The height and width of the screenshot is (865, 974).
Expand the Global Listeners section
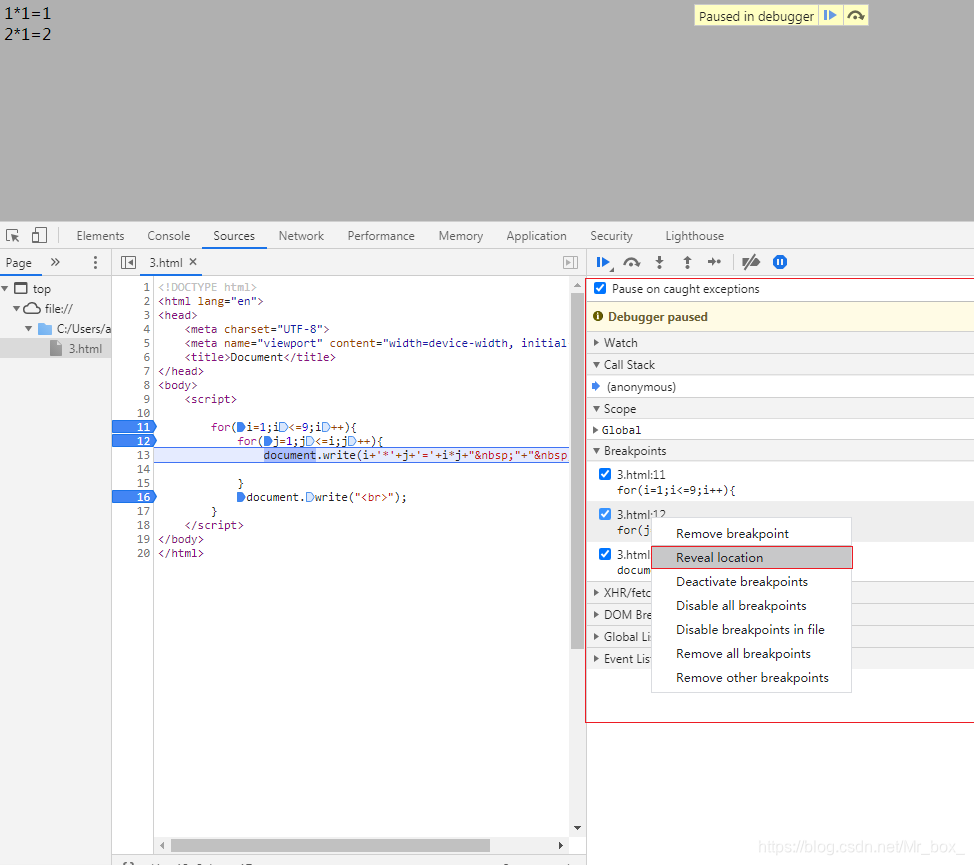click(596, 636)
